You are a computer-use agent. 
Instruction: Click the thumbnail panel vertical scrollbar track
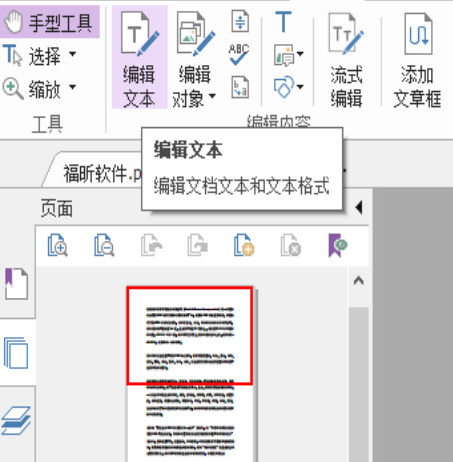(359, 384)
